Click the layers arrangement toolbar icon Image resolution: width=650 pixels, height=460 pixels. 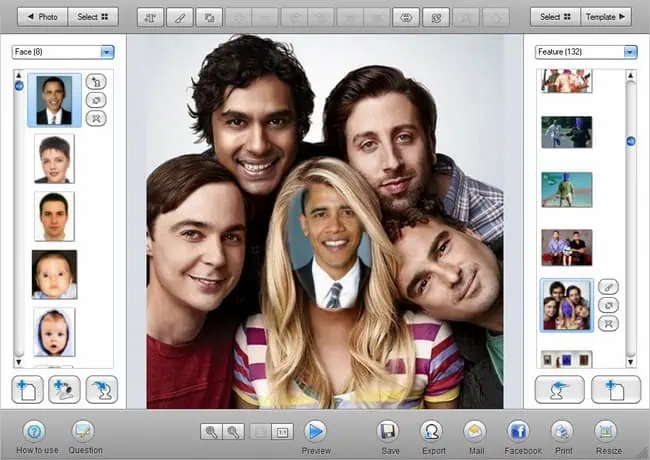point(209,17)
